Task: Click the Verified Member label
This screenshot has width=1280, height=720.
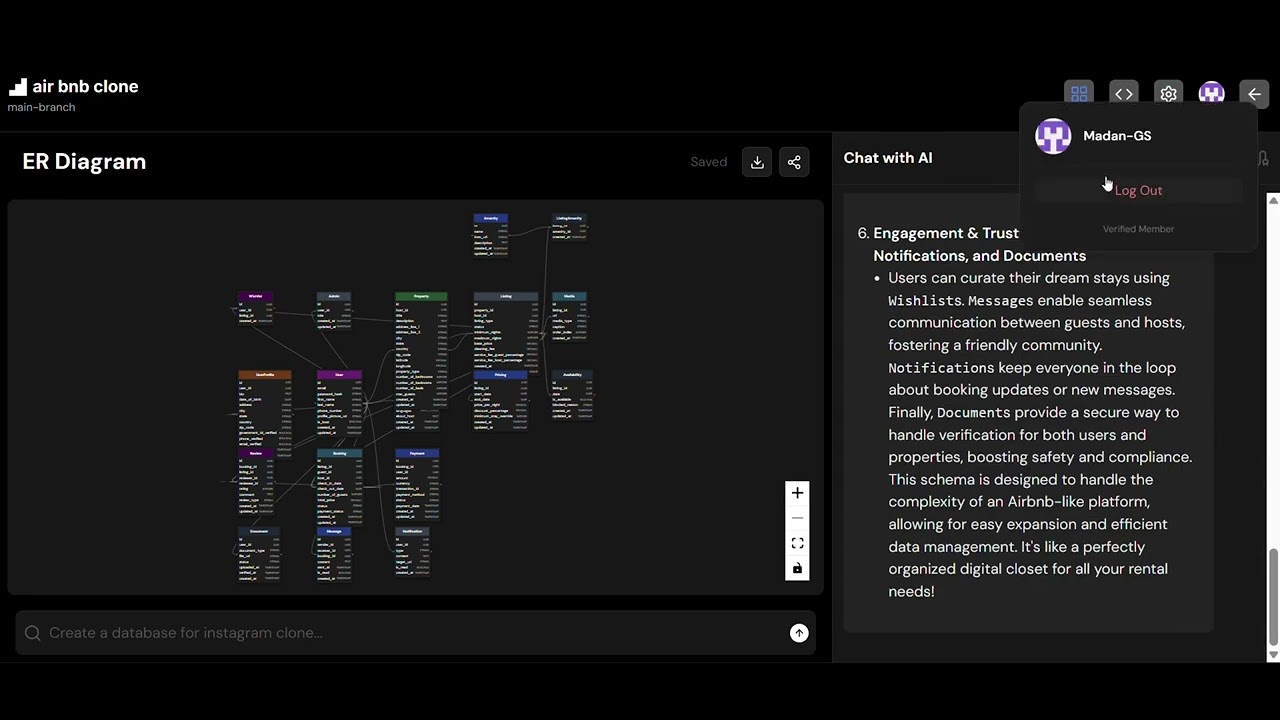Action: click(1138, 229)
